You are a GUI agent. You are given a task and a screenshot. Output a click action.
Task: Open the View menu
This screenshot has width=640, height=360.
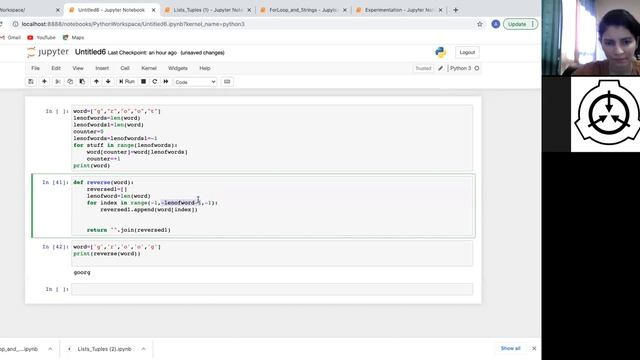pyautogui.click(x=78, y=68)
